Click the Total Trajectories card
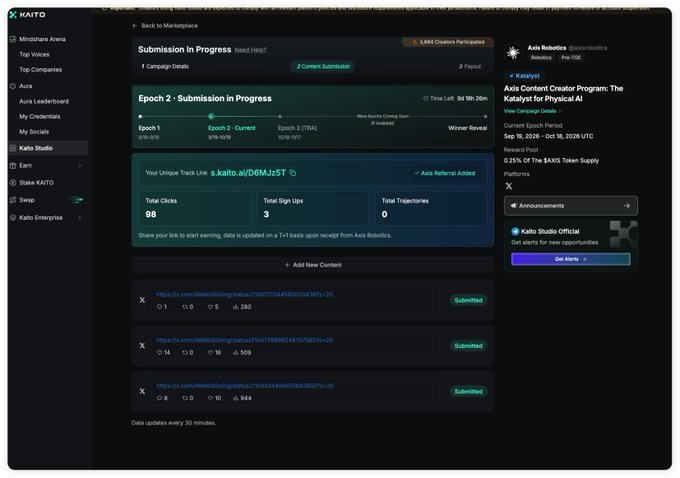The image size is (680, 478). pos(431,208)
